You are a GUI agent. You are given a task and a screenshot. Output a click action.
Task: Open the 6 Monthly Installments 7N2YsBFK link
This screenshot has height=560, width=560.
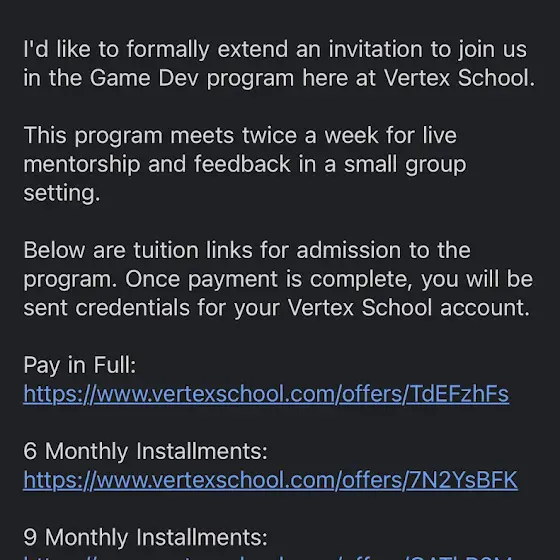270,480
